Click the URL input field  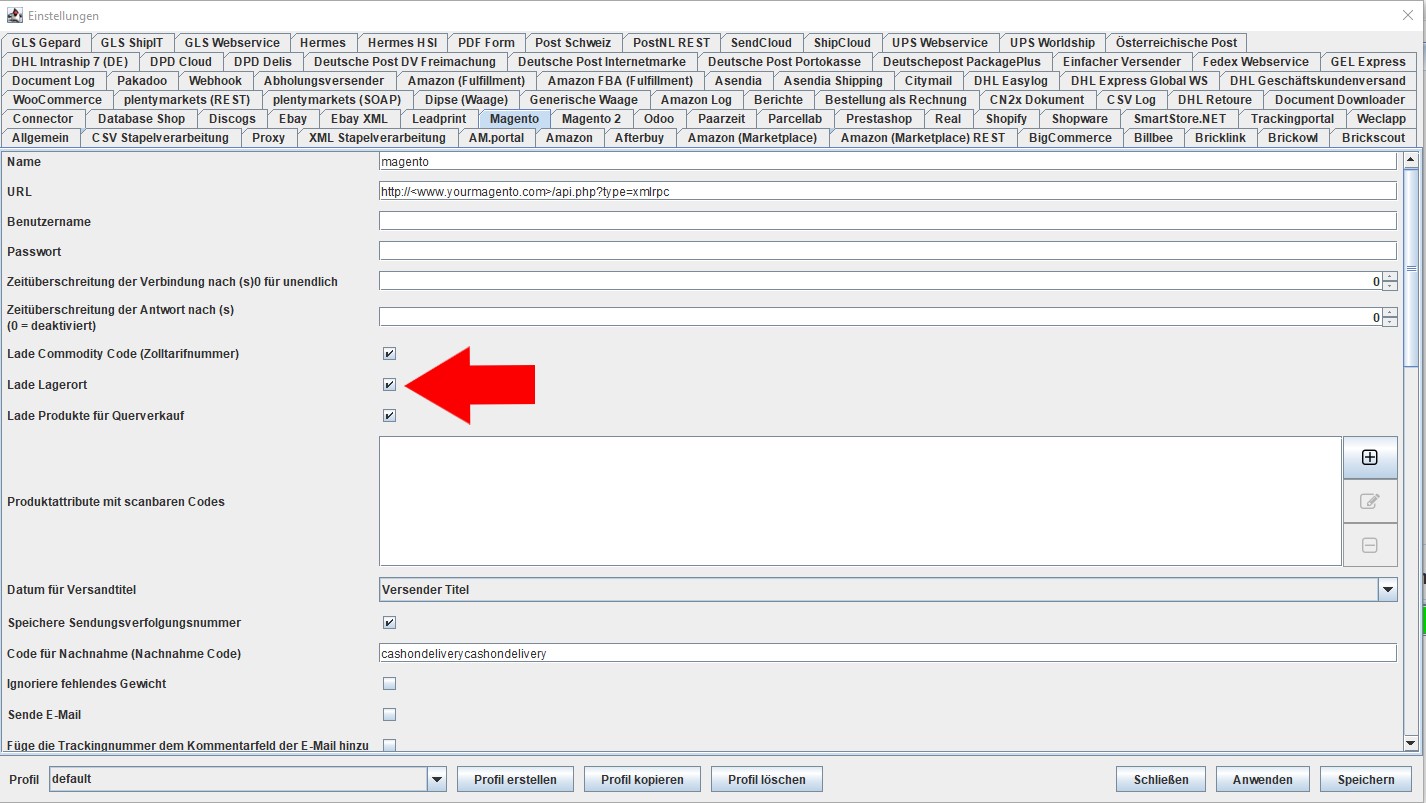coord(887,191)
